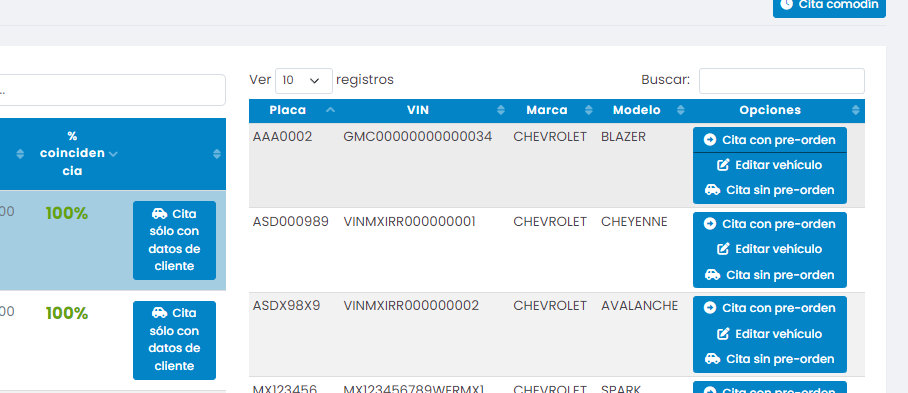Click Cita con pre-orden for ASD000989

(770, 224)
